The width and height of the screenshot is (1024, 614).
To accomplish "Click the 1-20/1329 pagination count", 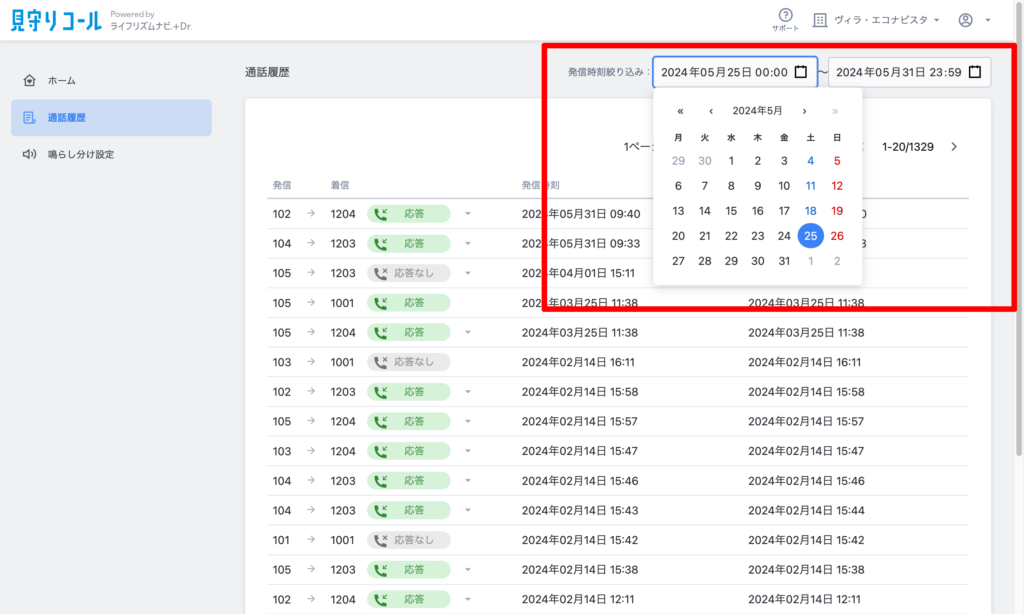I will 908,147.
